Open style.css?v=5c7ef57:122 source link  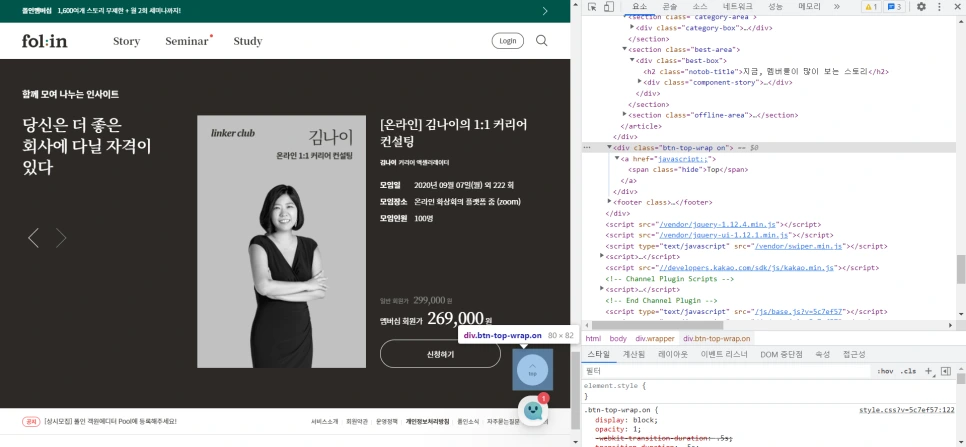907,409
